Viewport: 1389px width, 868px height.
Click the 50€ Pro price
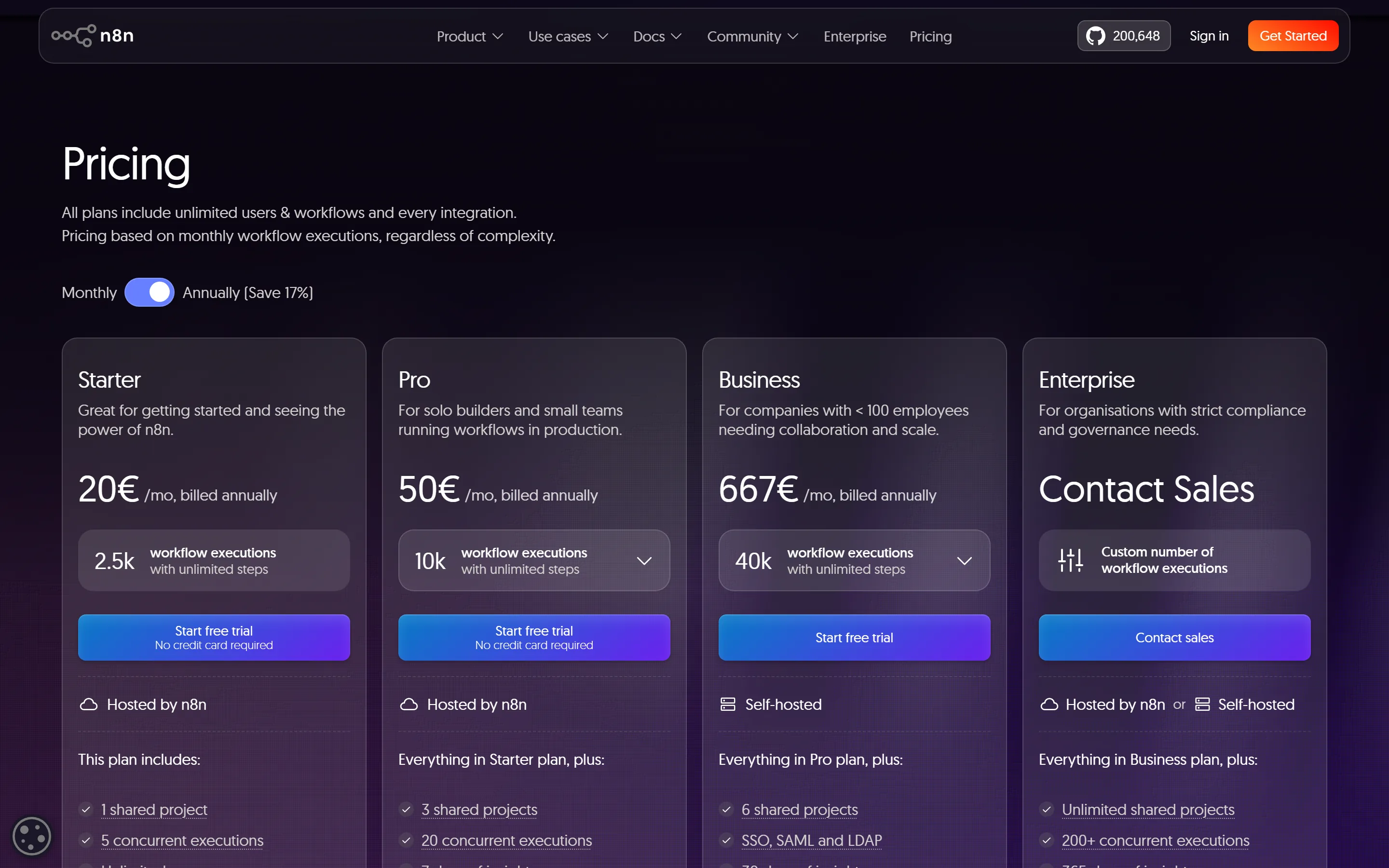[x=429, y=489]
